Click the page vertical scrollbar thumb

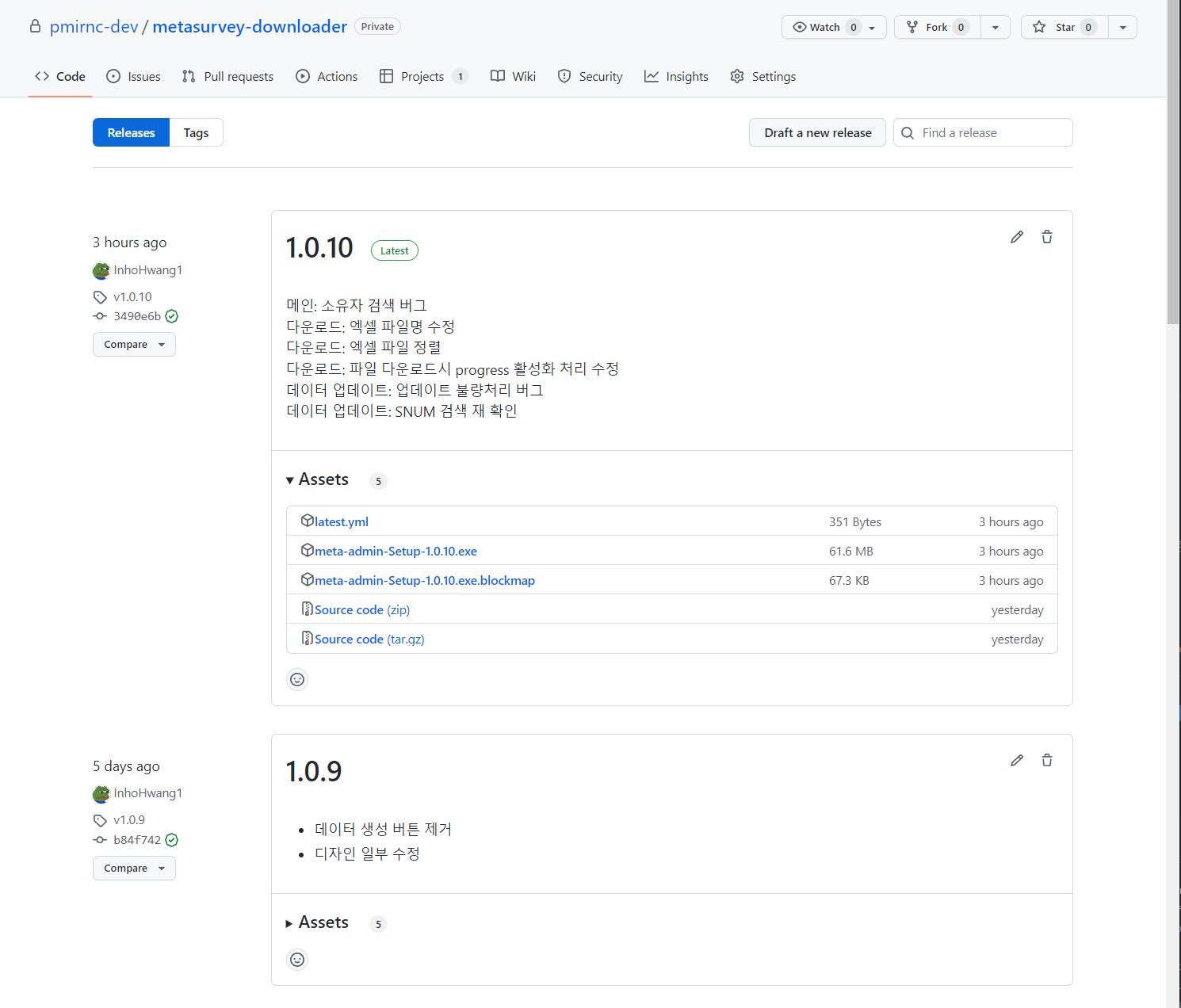tap(1173, 162)
